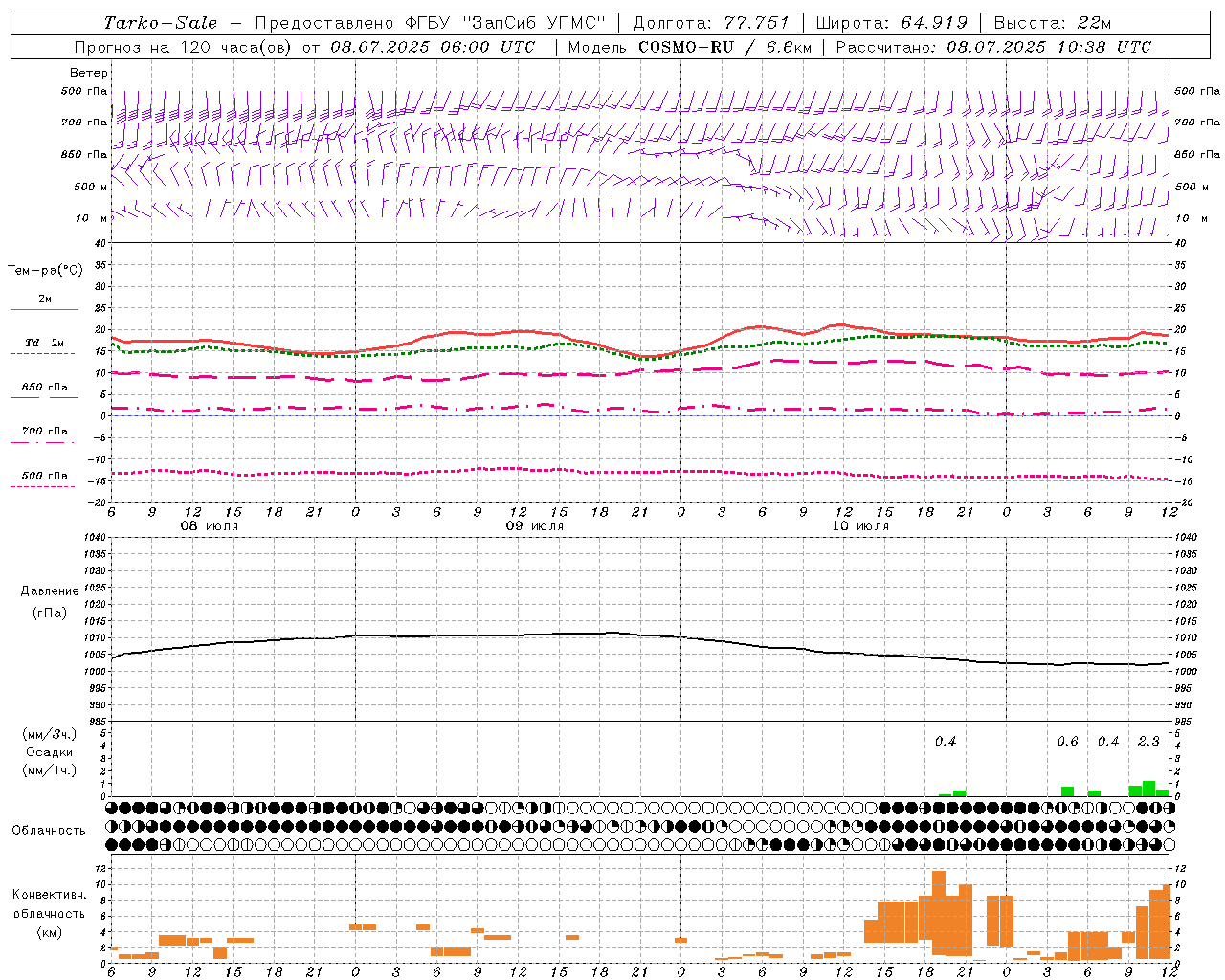This screenshot has height=980, width=1225.
Task: Click the tallest orange convective cloud bar
Action: pyautogui.click(x=939, y=913)
